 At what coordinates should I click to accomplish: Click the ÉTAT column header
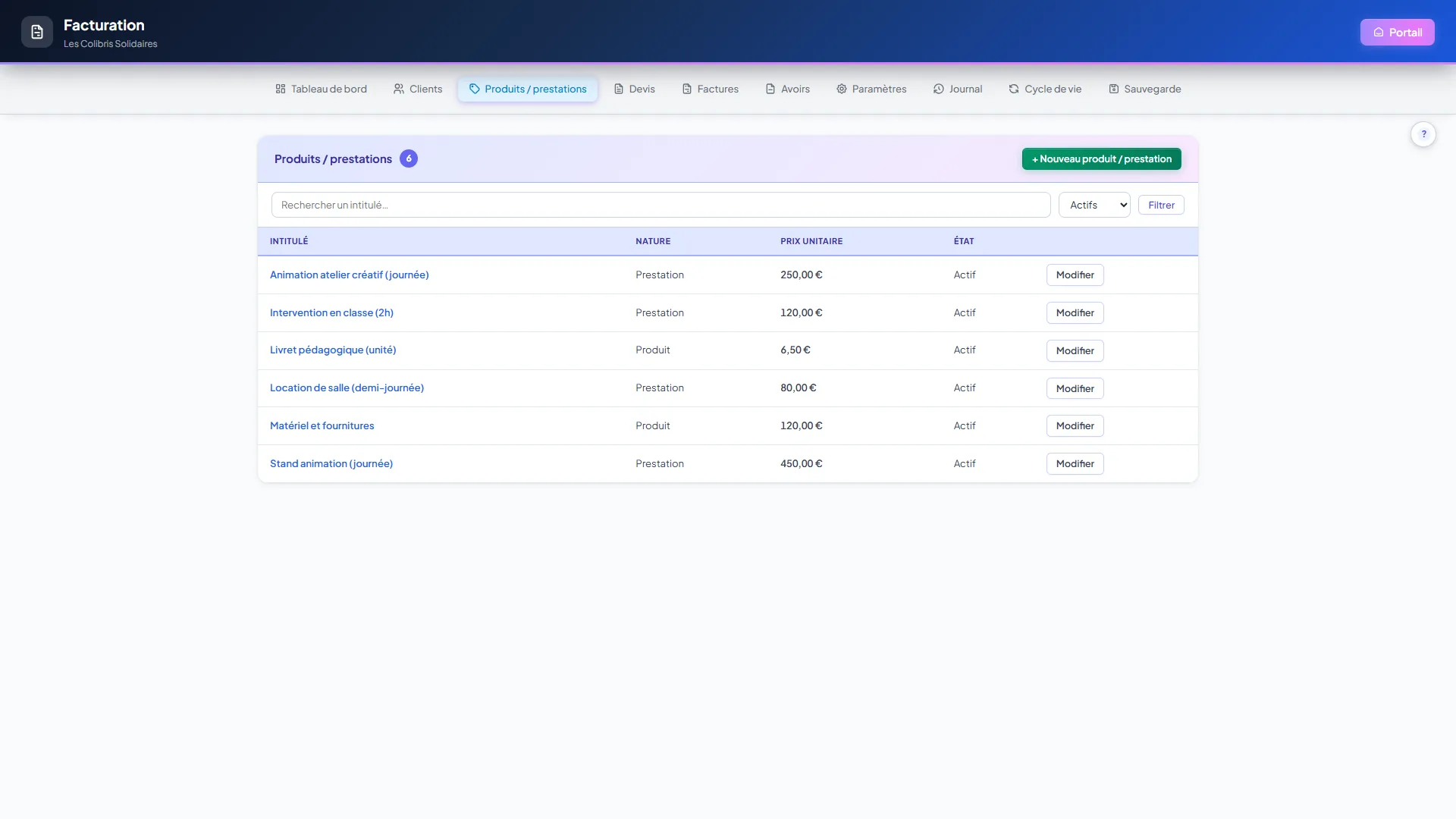pos(964,241)
